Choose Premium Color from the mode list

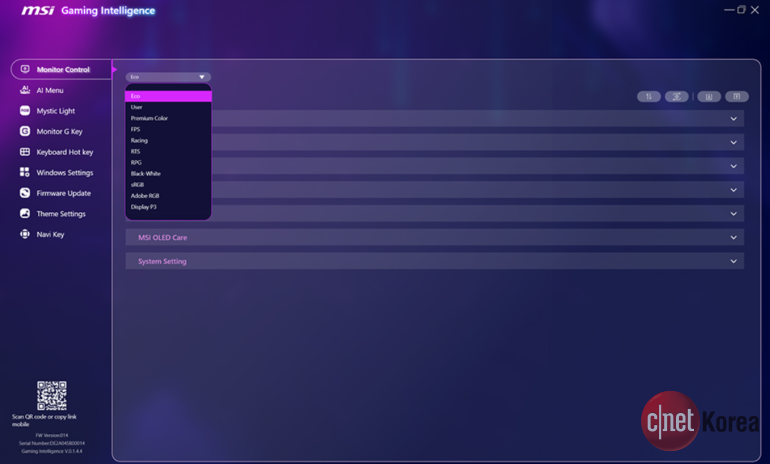(x=149, y=118)
